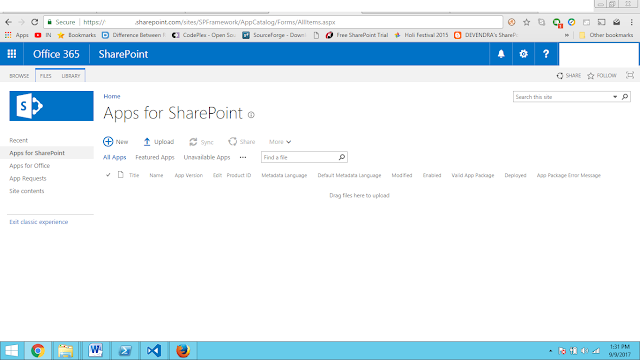Open Chrome from the taskbar
The height and width of the screenshot is (360, 640).
point(38,351)
